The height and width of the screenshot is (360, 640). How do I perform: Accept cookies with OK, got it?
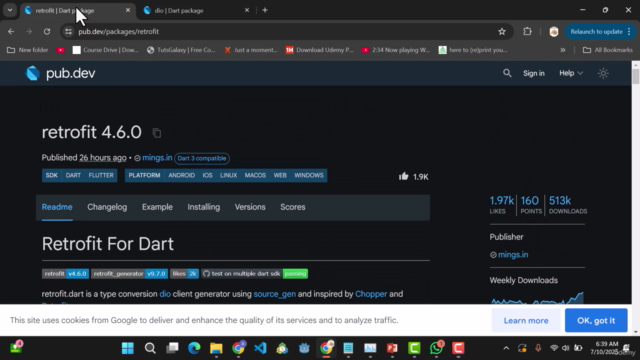point(596,320)
